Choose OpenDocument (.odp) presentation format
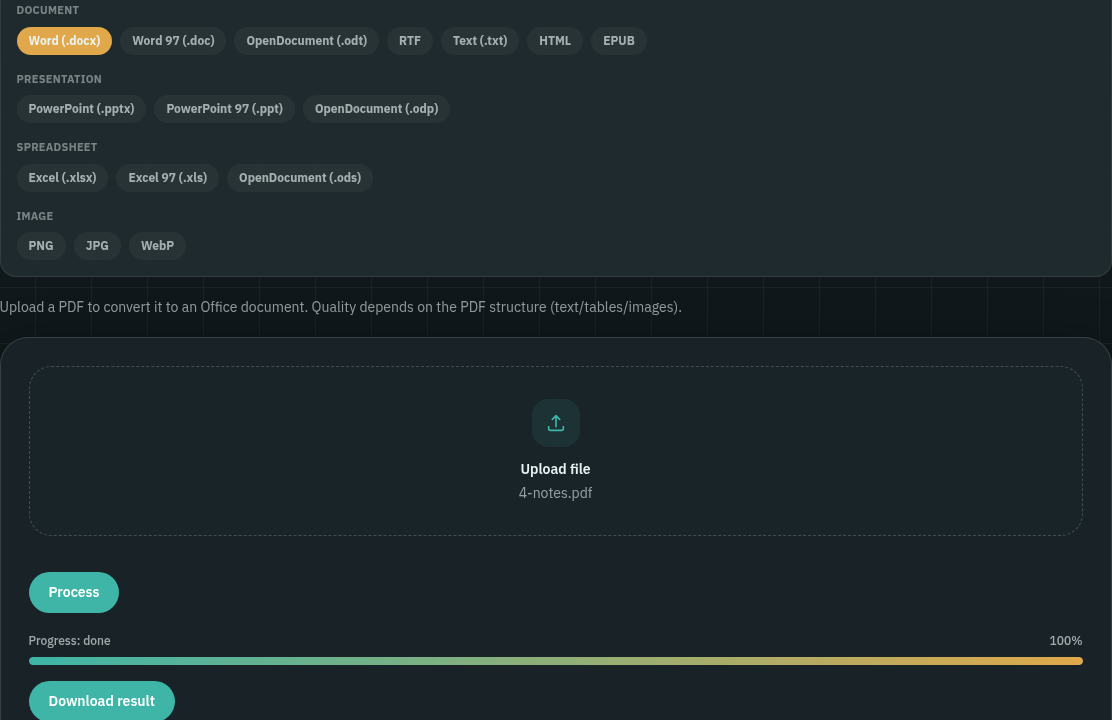 377,109
